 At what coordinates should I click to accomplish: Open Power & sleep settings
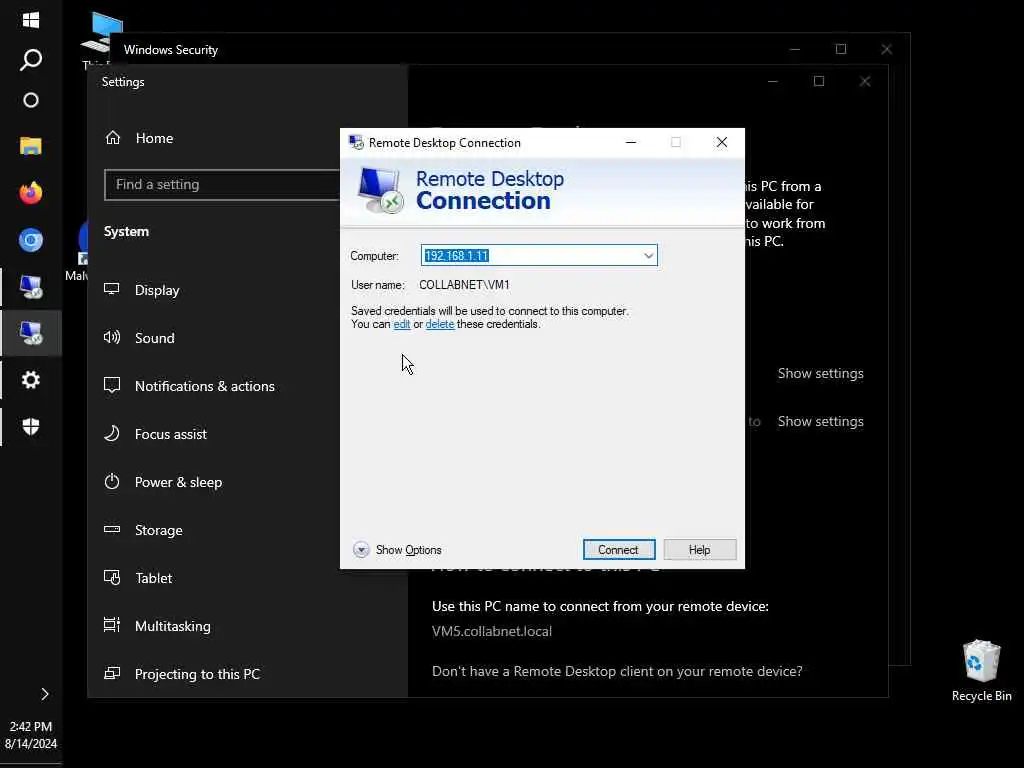point(178,483)
